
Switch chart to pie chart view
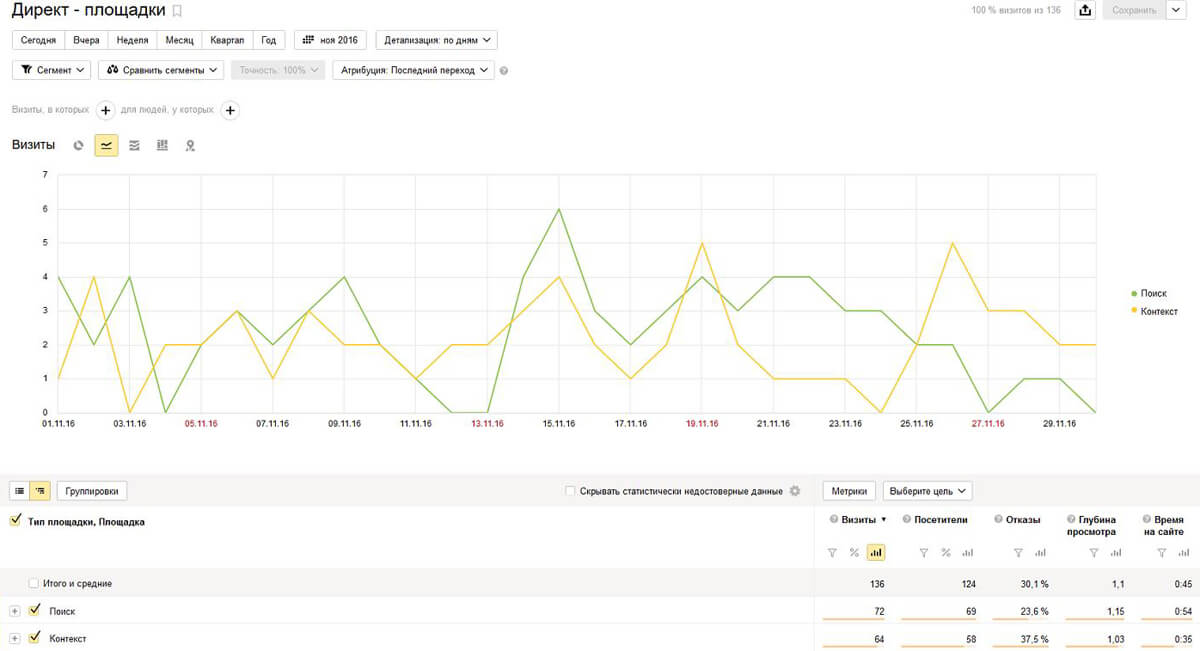(79, 145)
